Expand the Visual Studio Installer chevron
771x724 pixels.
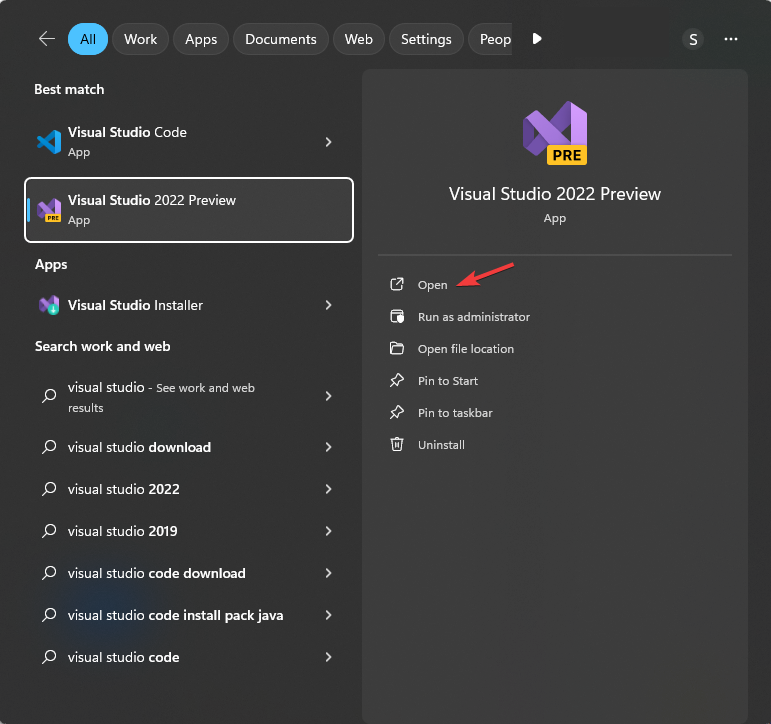(328, 305)
